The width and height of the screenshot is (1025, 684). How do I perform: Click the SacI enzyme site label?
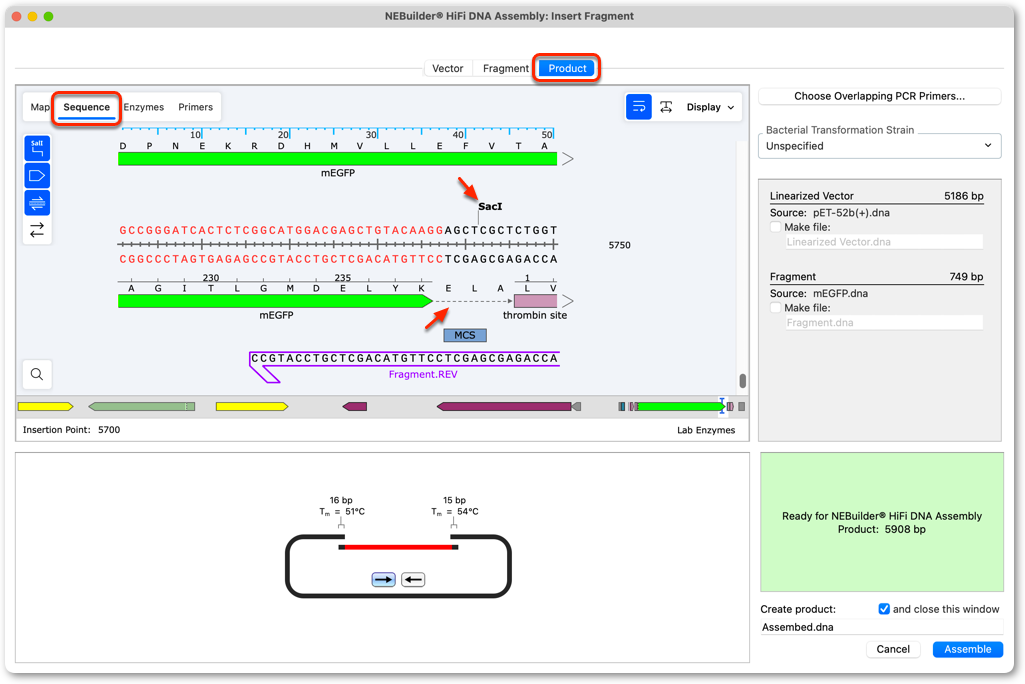click(x=490, y=207)
